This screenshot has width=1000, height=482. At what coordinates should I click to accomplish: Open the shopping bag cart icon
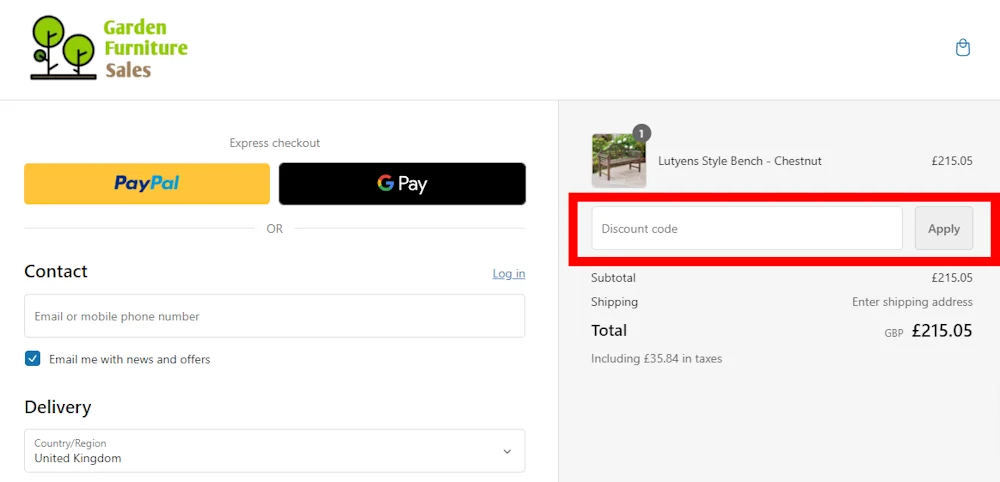[x=962, y=48]
